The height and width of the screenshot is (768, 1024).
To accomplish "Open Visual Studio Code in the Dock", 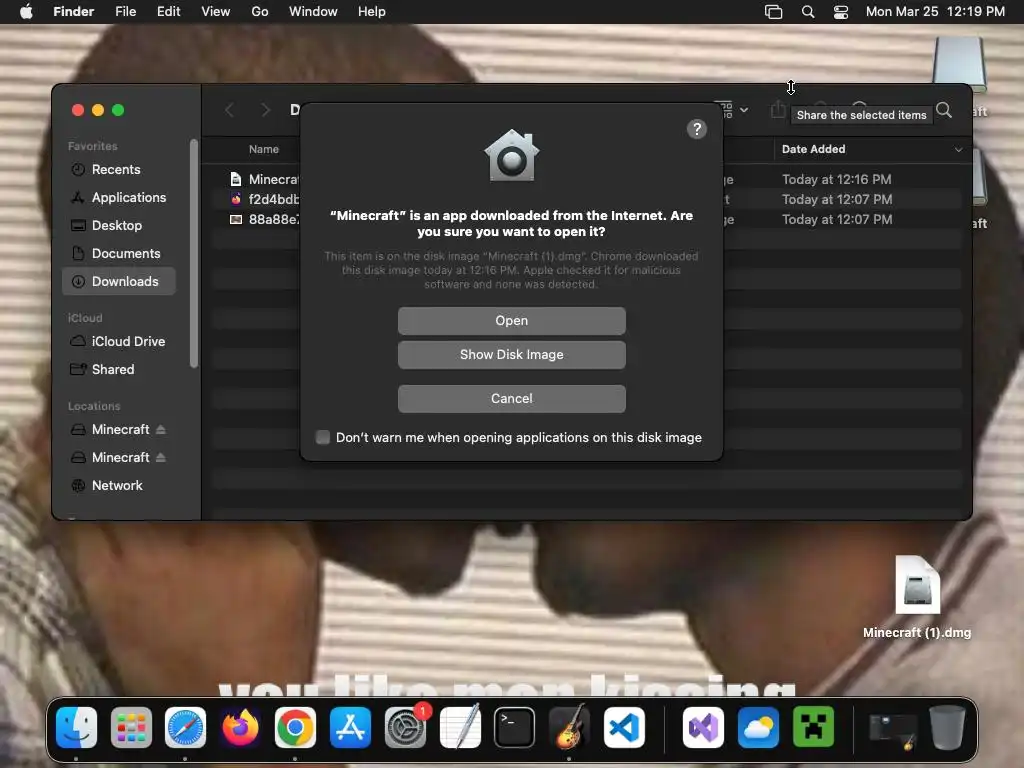I will (624, 727).
